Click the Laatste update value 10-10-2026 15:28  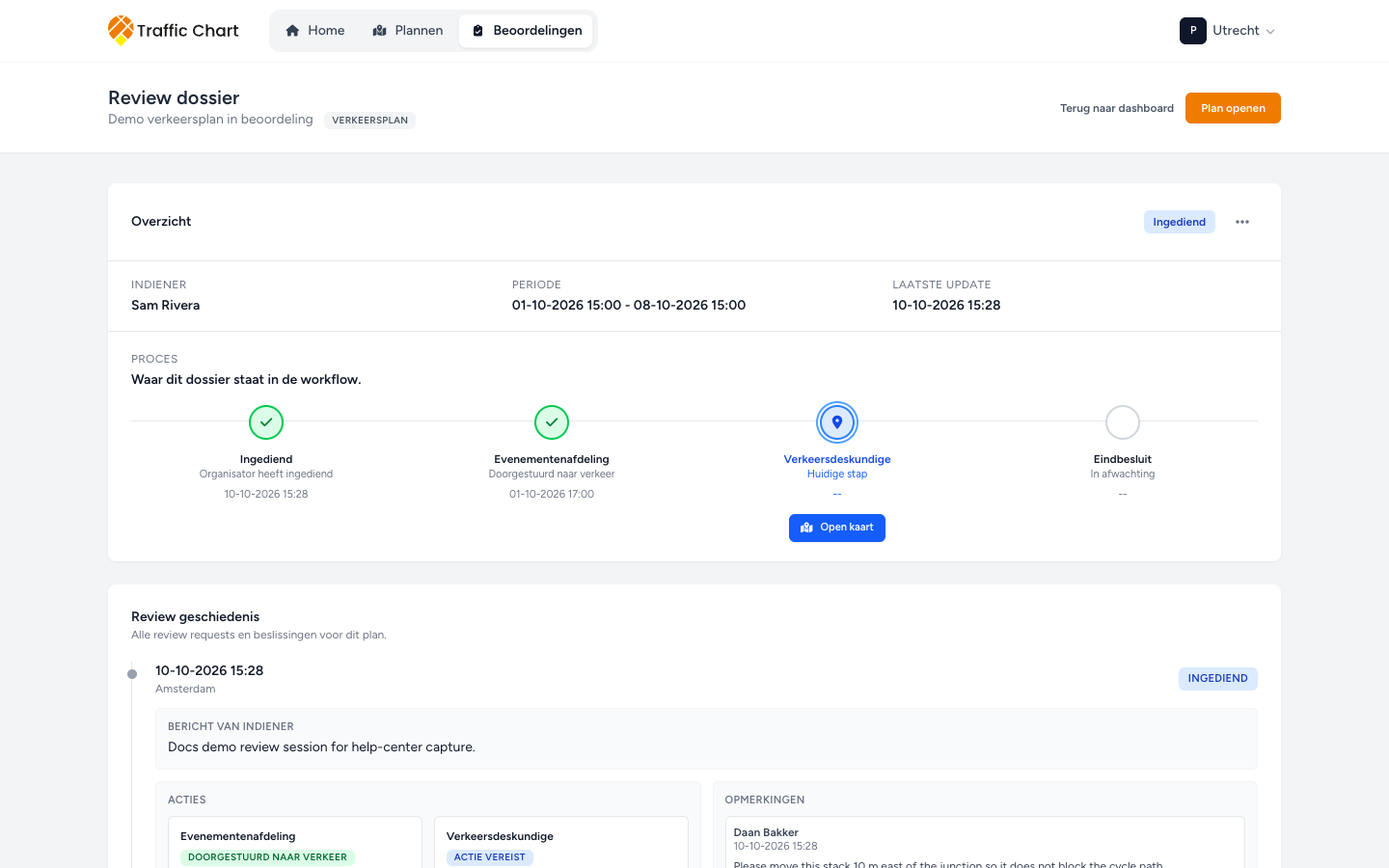[946, 306]
